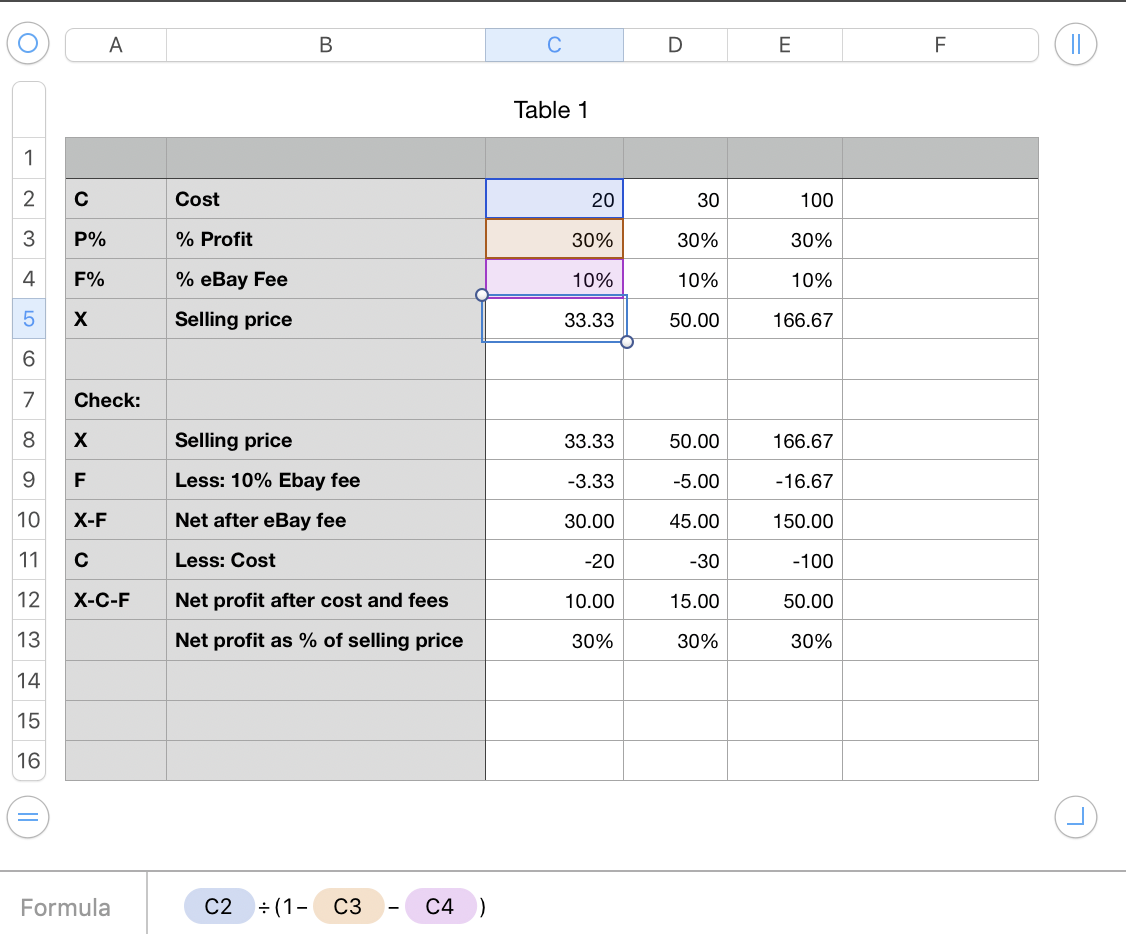Click the add-row handle at bottom left
This screenshot has width=1126, height=934.
[x=28, y=817]
